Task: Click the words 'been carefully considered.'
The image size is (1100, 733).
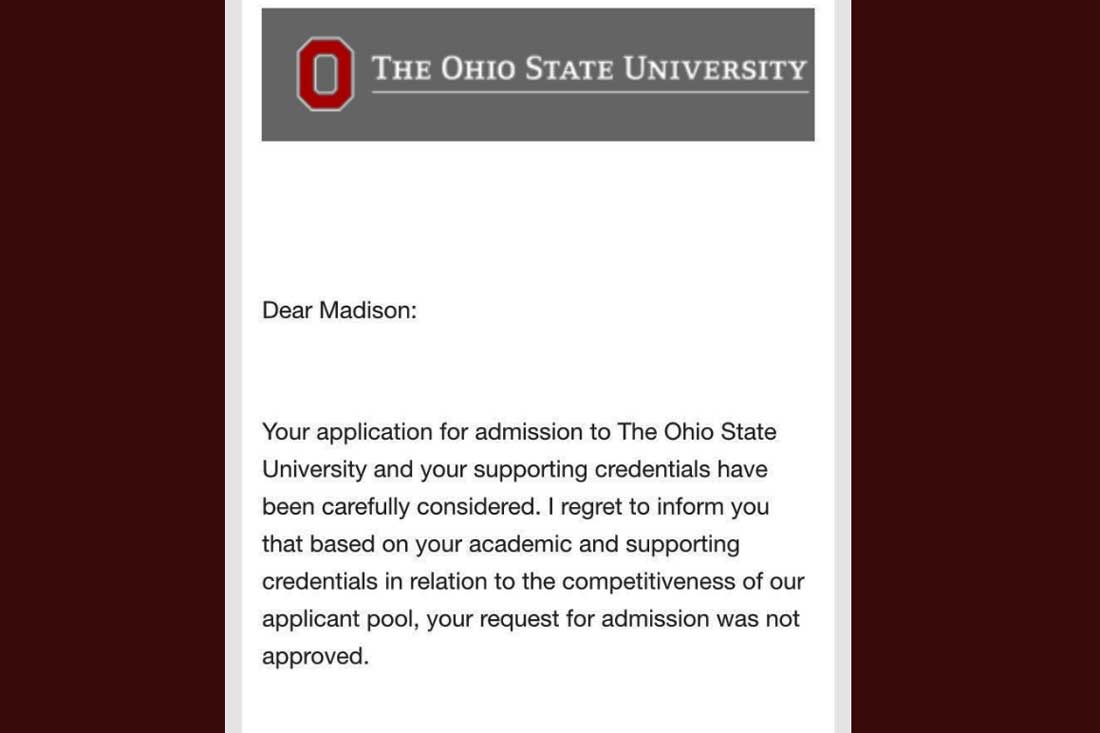Action: [x=401, y=506]
